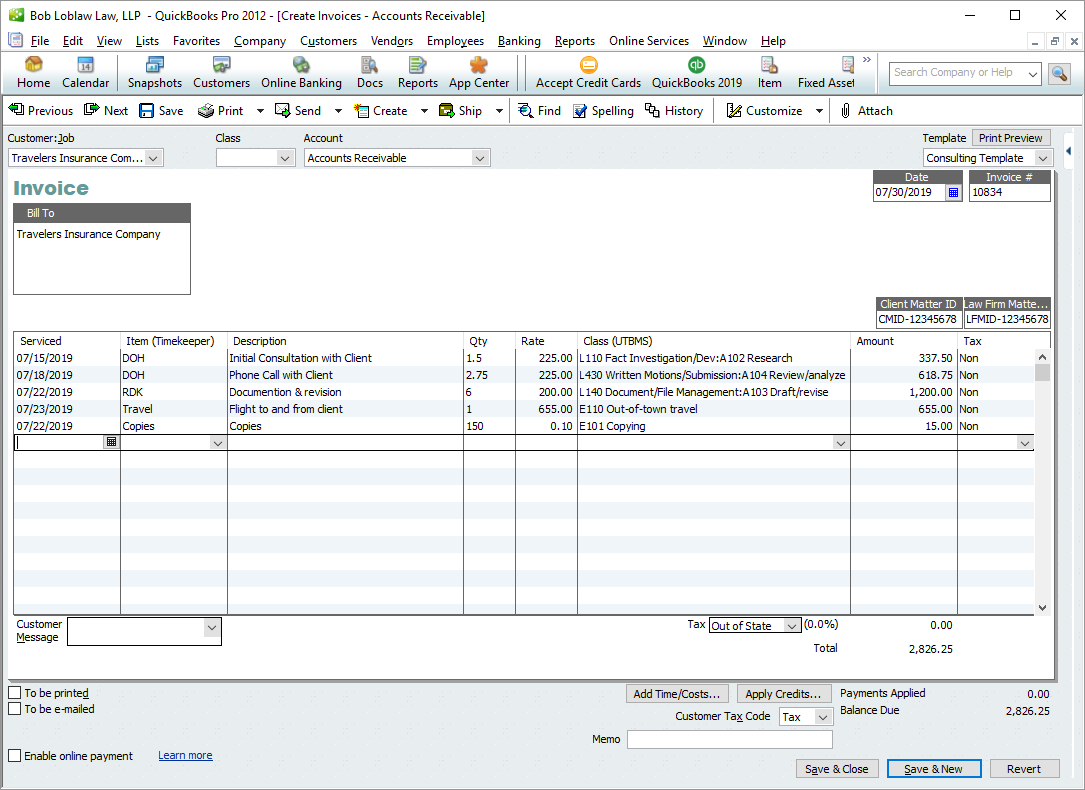View transaction History
The image size is (1085, 790).
point(674,111)
